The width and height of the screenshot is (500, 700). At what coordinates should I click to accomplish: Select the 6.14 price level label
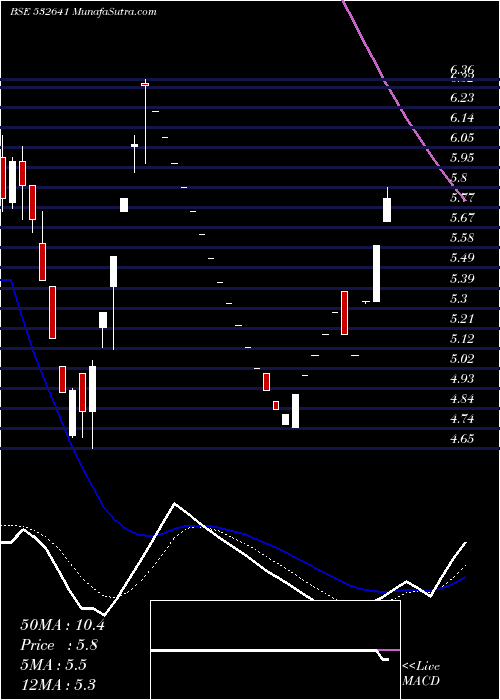tap(462, 118)
